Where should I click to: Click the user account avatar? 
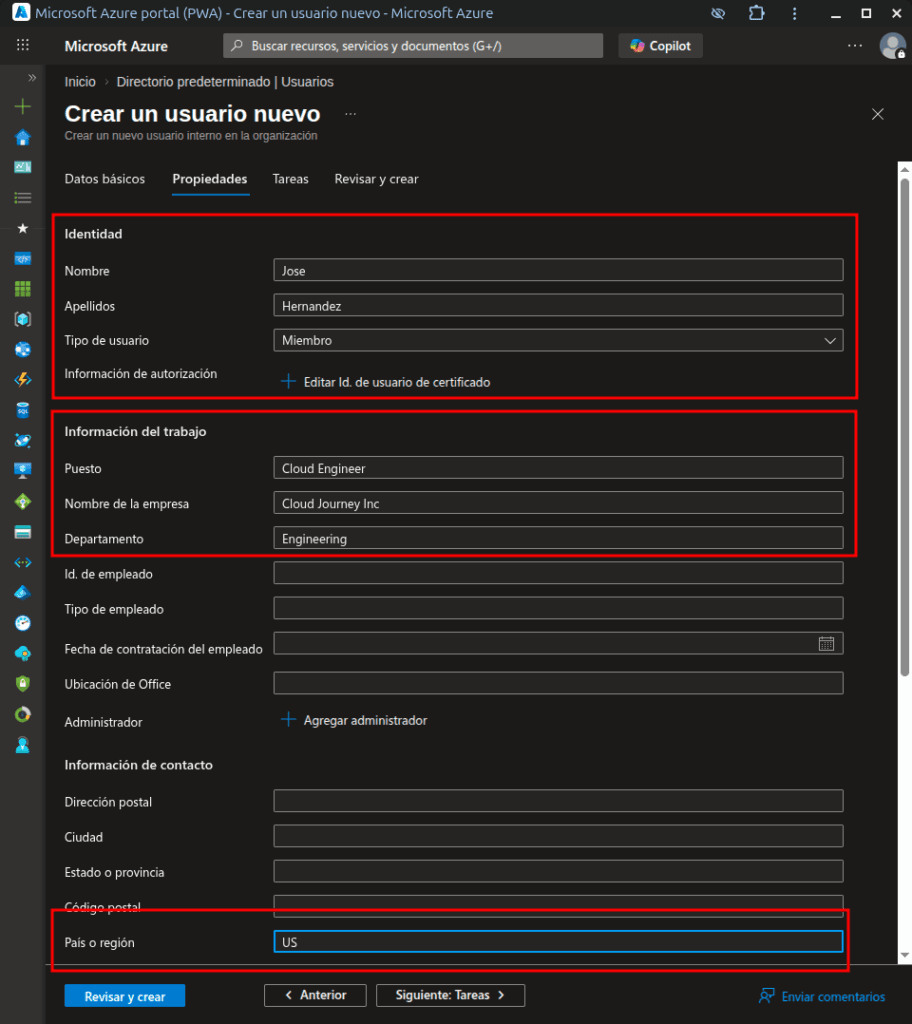891,46
